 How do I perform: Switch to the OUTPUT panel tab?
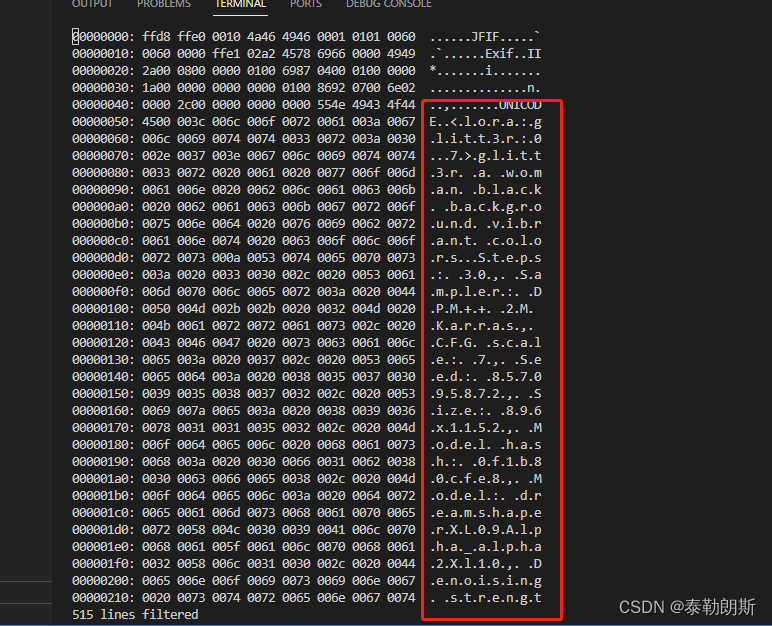(92, 4)
